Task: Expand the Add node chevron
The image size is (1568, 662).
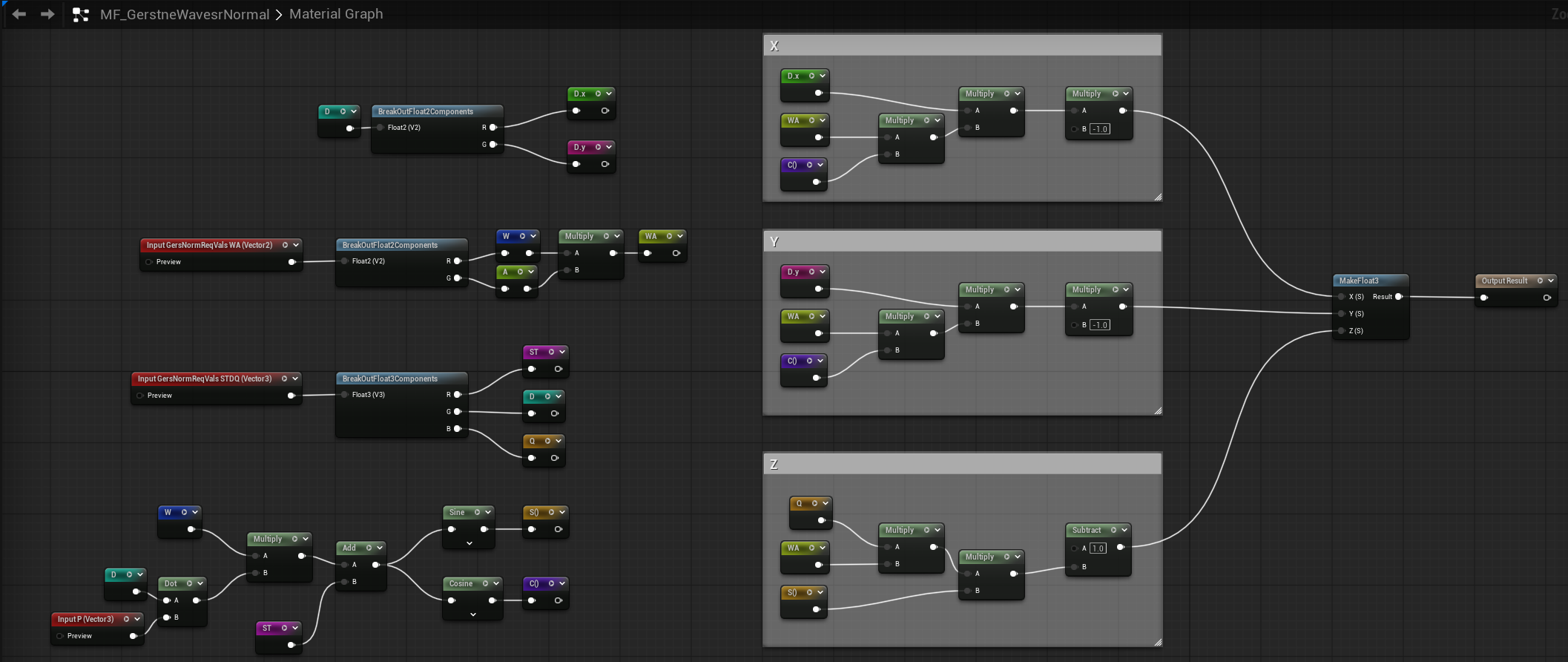Action: coord(380,548)
